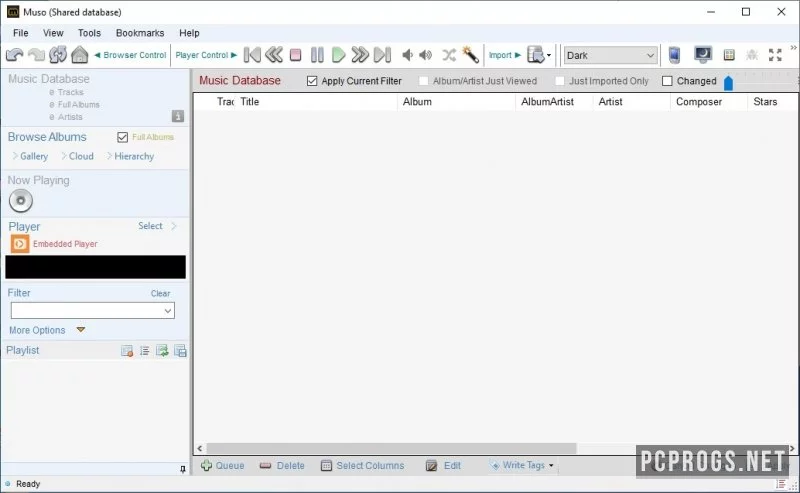Click the playlist list-view icon
This screenshot has height=493, width=800.
(x=145, y=351)
